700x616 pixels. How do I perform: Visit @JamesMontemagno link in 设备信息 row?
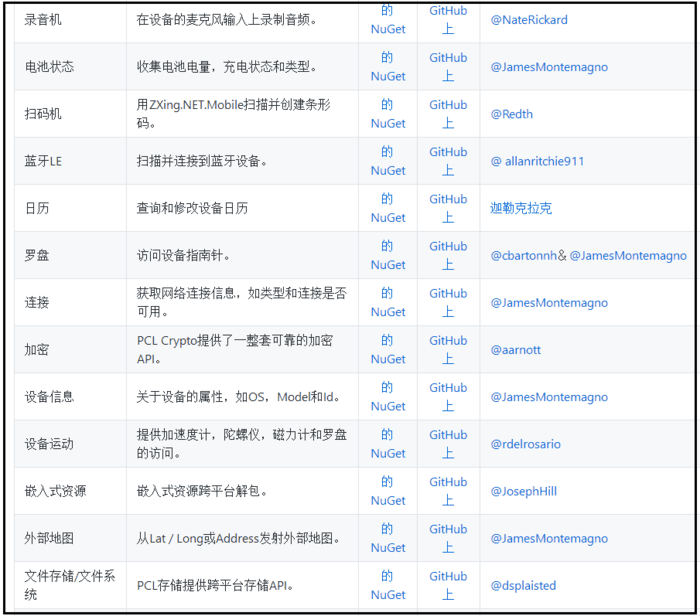pos(549,397)
